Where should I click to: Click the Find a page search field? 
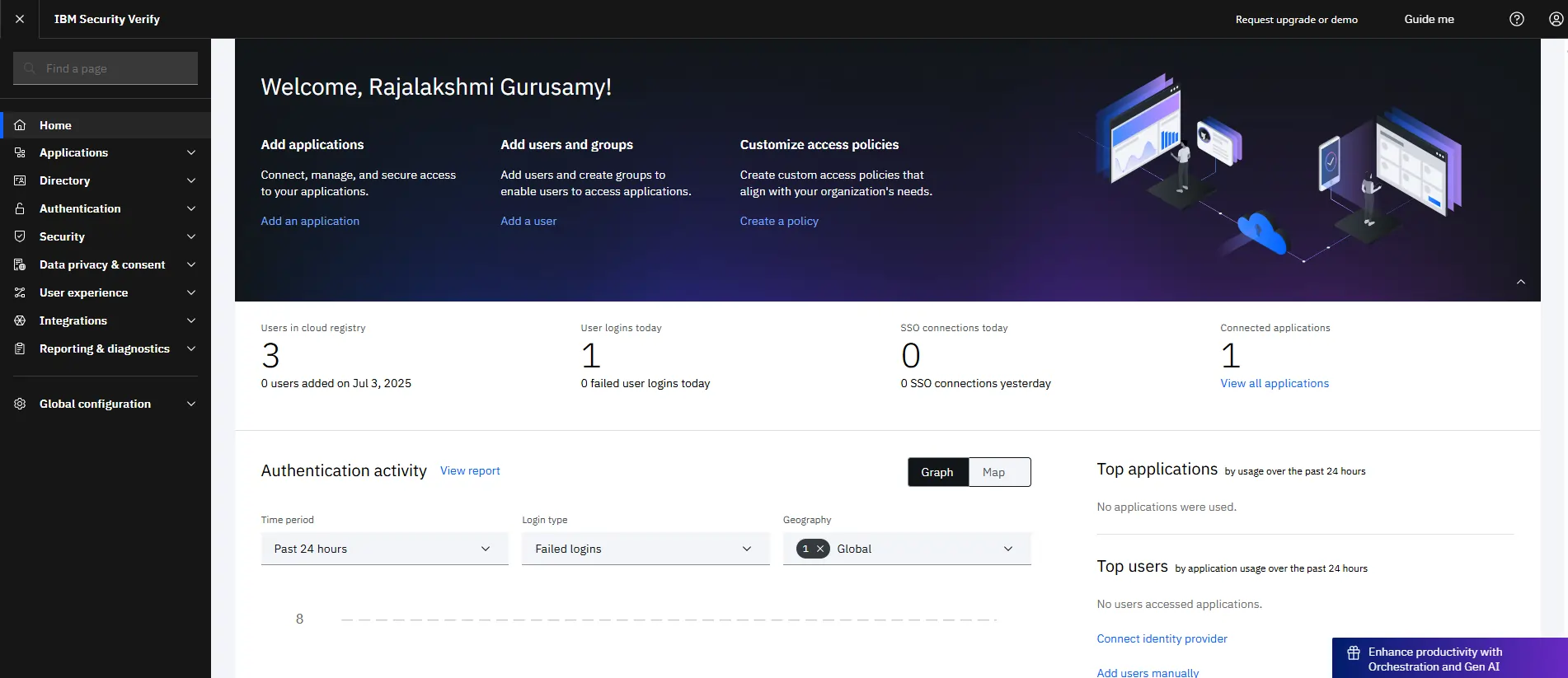(106, 68)
